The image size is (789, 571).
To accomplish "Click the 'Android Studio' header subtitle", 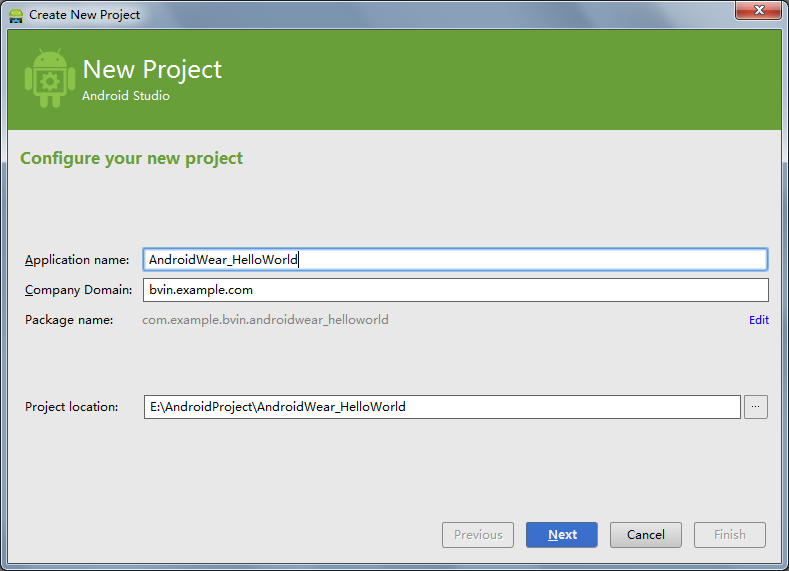I will tap(126, 96).
